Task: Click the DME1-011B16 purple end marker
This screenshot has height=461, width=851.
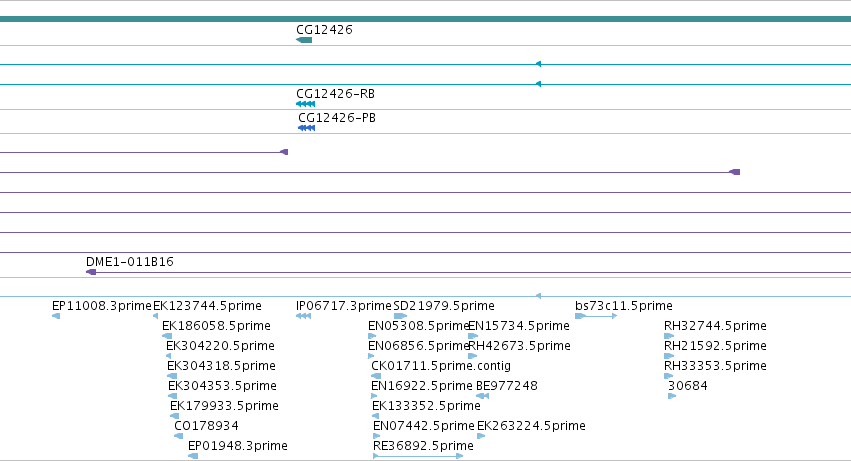Action: click(x=91, y=272)
